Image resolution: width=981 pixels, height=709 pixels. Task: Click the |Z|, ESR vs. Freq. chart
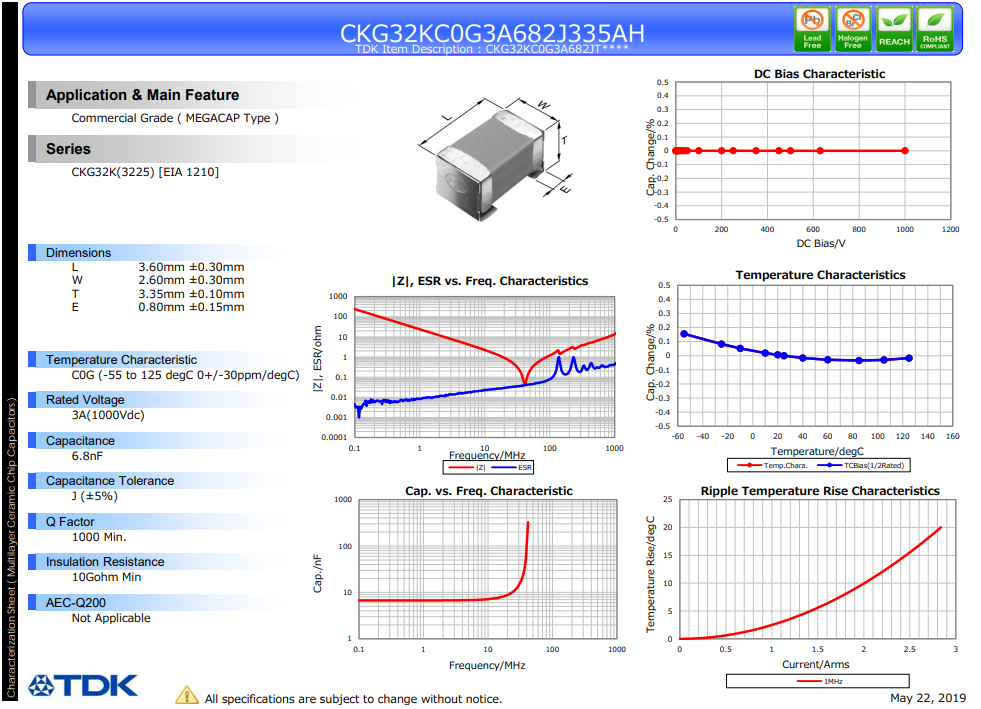pyautogui.click(x=485, y=367)
